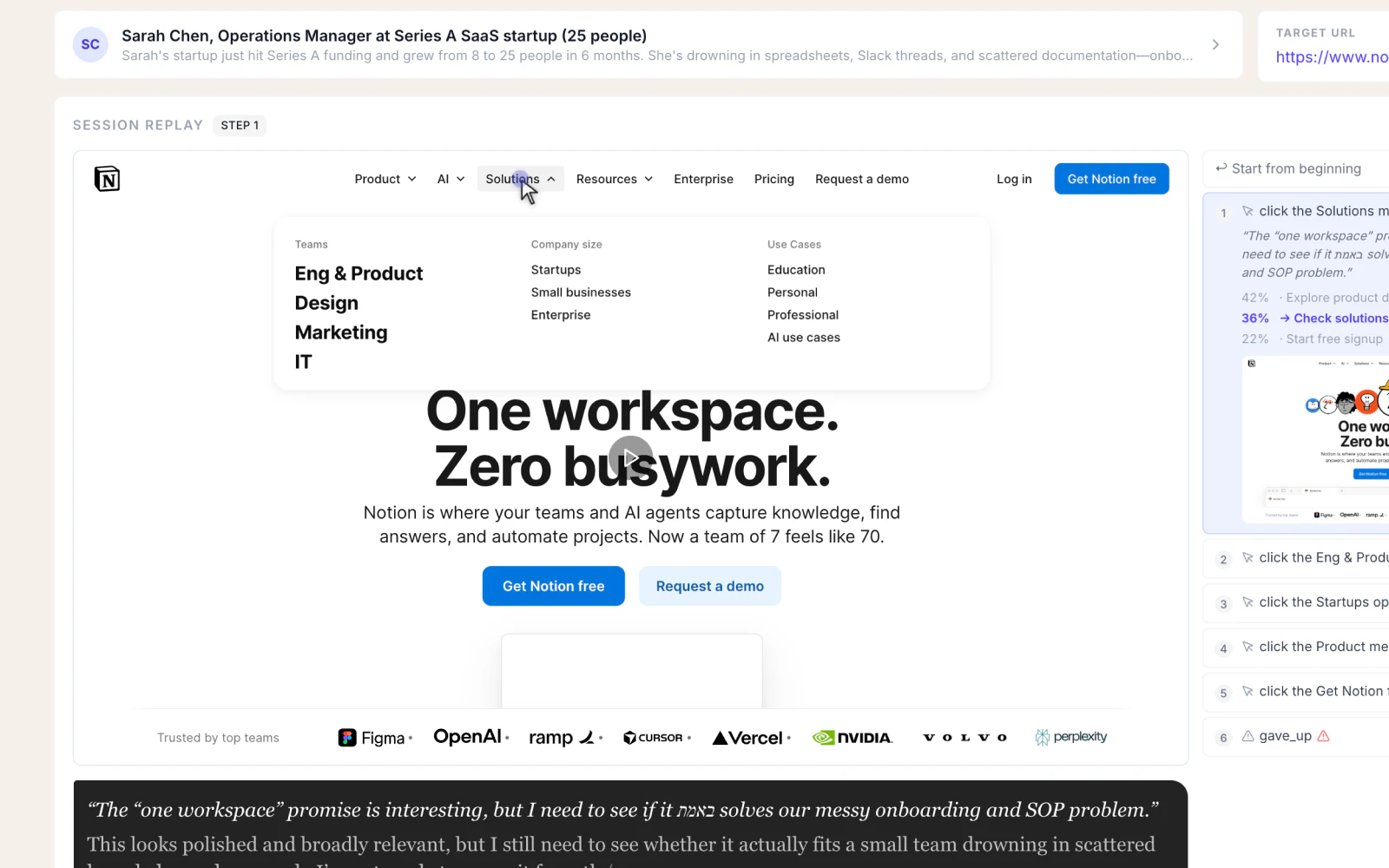Open Personal use case
1389x868 pixels.
click(793, 293)
